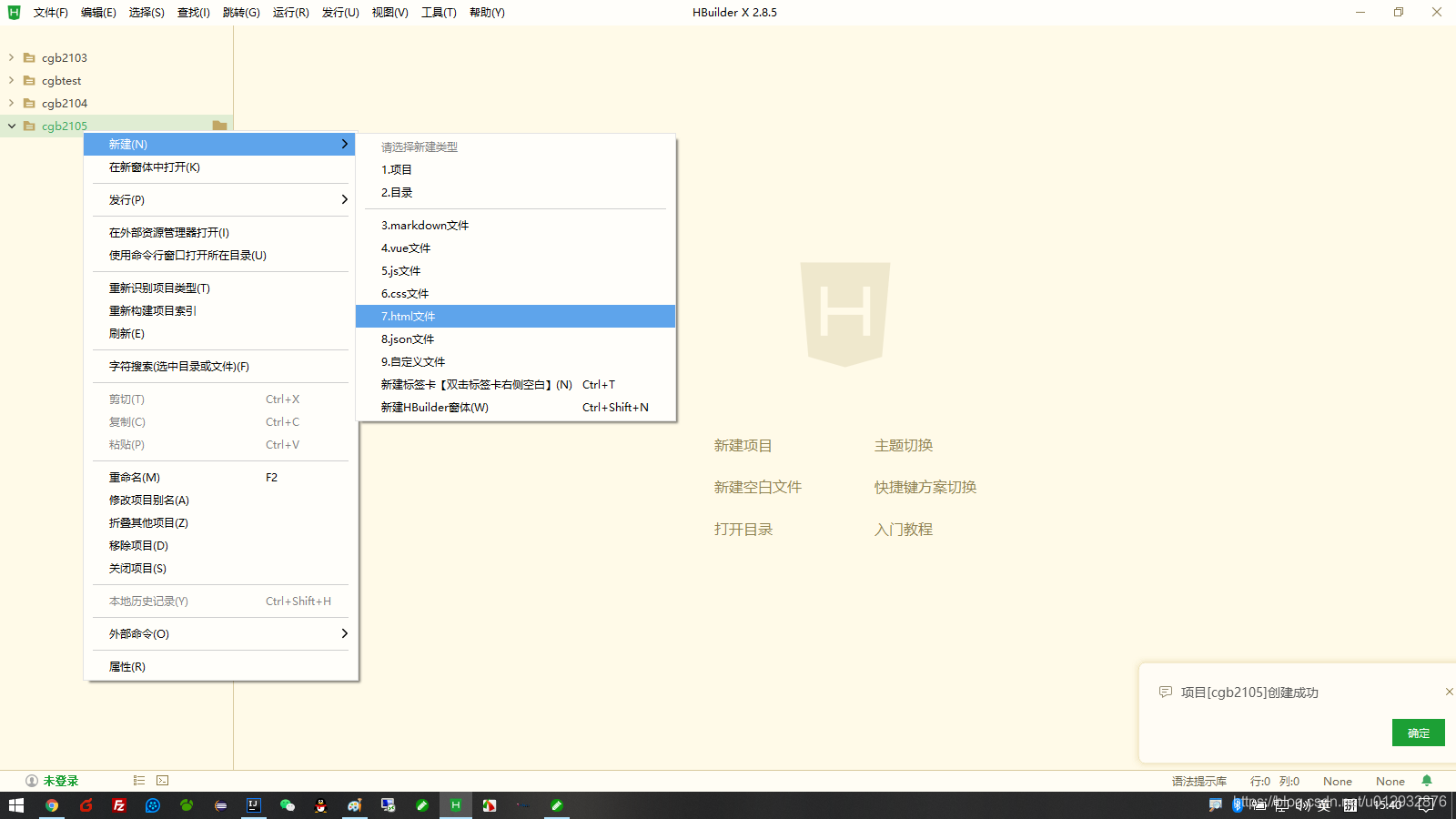1456x819 pixels.
Task: Close the project creation success popup
Action: coord(1449,692)
